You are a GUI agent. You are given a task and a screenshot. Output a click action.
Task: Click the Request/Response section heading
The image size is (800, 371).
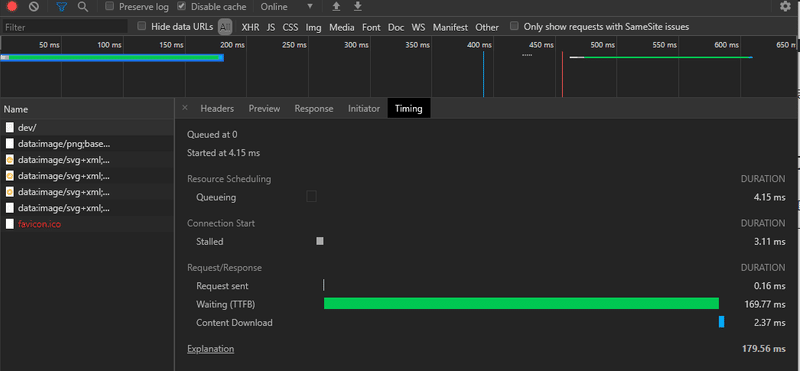coord(224,267)
